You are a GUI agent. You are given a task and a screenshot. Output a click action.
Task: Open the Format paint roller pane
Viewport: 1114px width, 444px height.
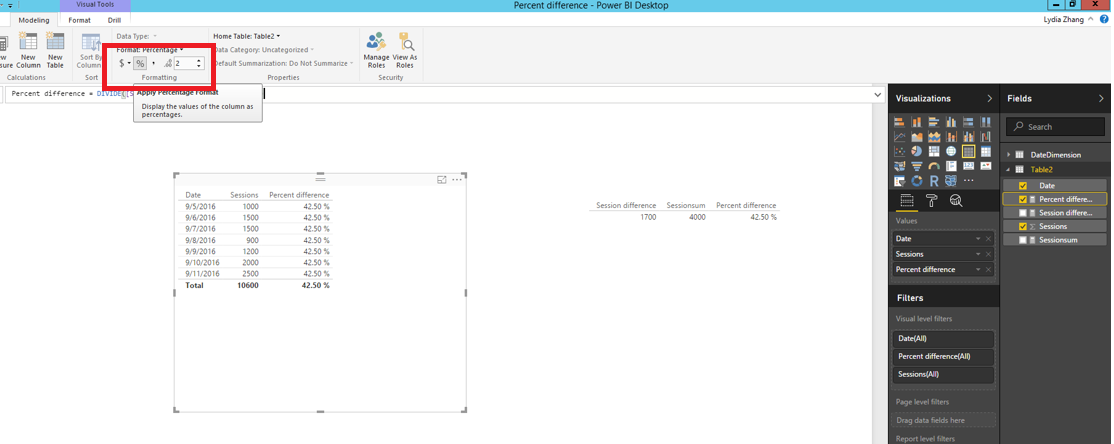tap(931, 200)
